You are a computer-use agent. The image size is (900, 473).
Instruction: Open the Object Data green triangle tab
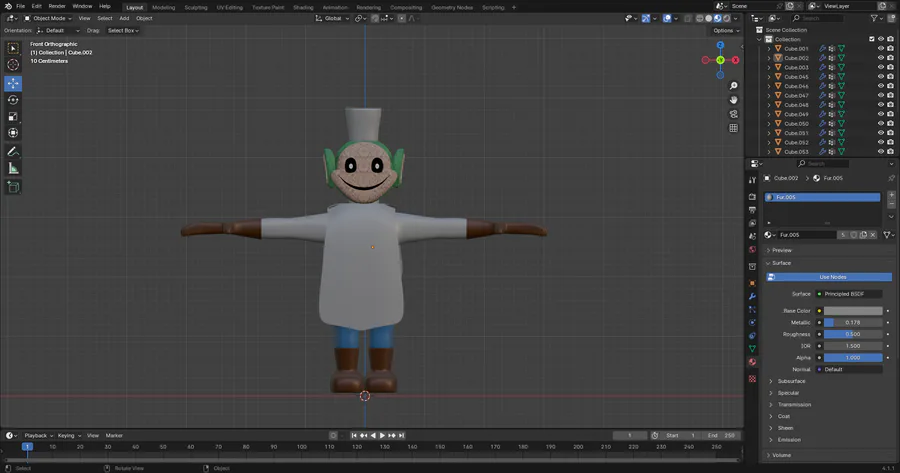click(x=752, y=348)
